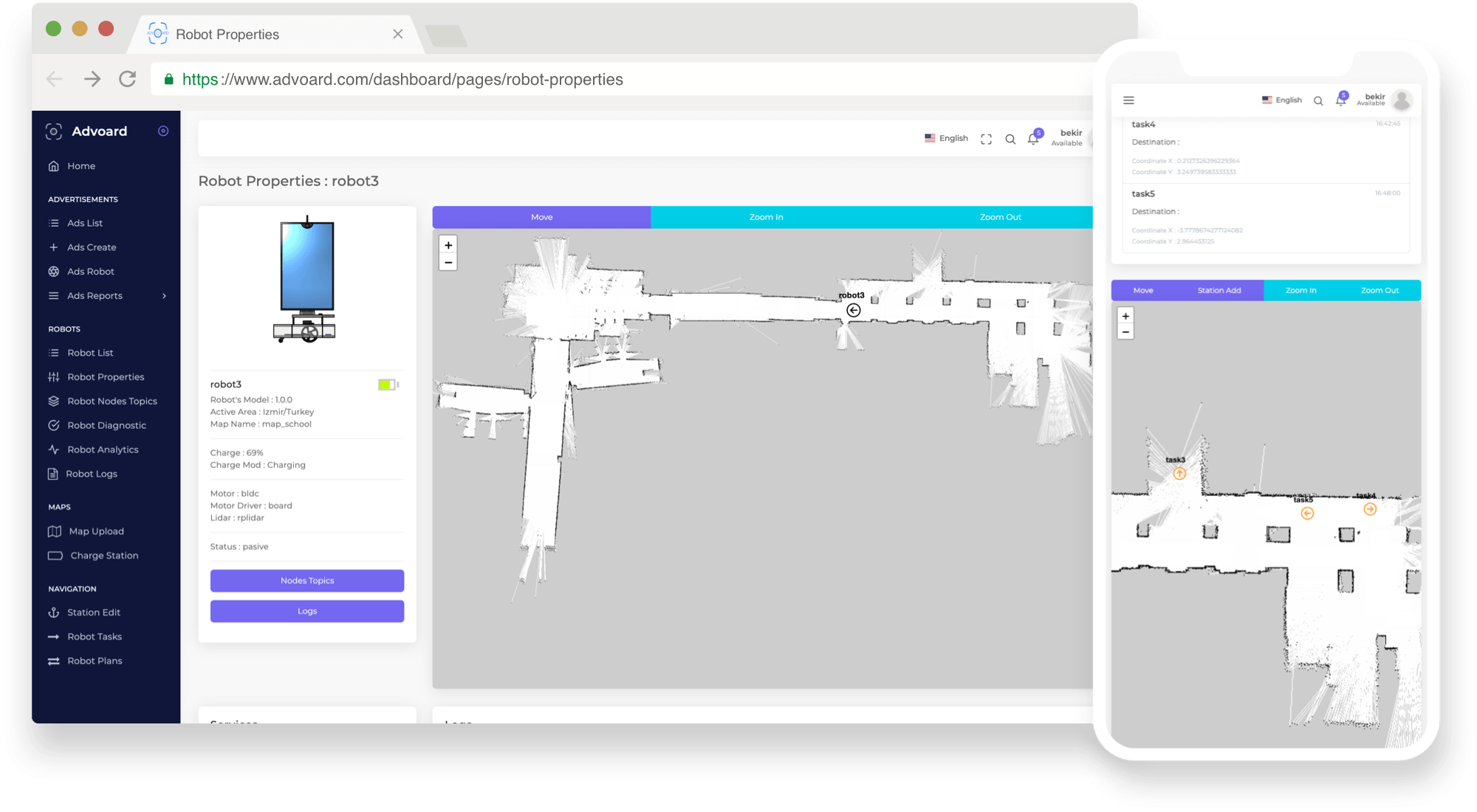This screenshot has height=812, width=1477.
Task: Click the Logs button under robot info
Action: [307, 611]
